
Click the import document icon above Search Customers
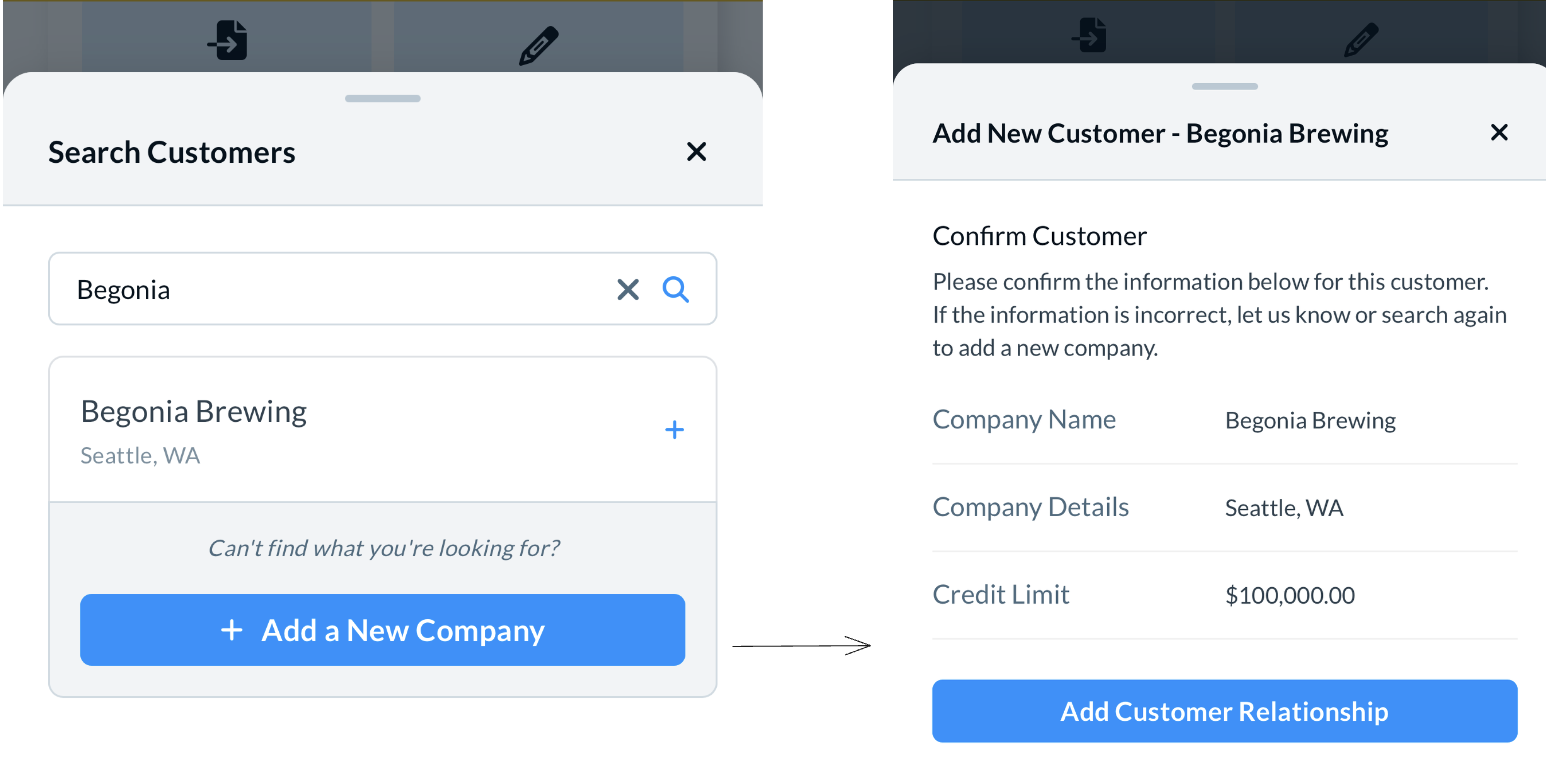[229, 41]
